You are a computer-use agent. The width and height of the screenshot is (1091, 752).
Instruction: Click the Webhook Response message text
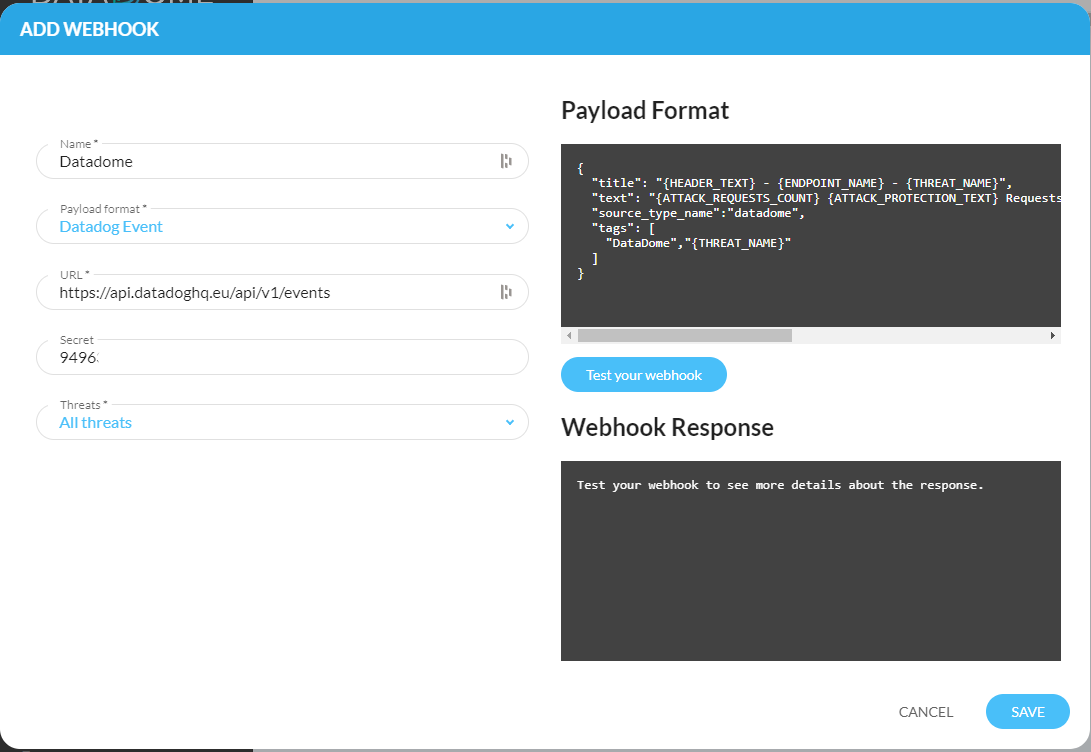[780, 485]
